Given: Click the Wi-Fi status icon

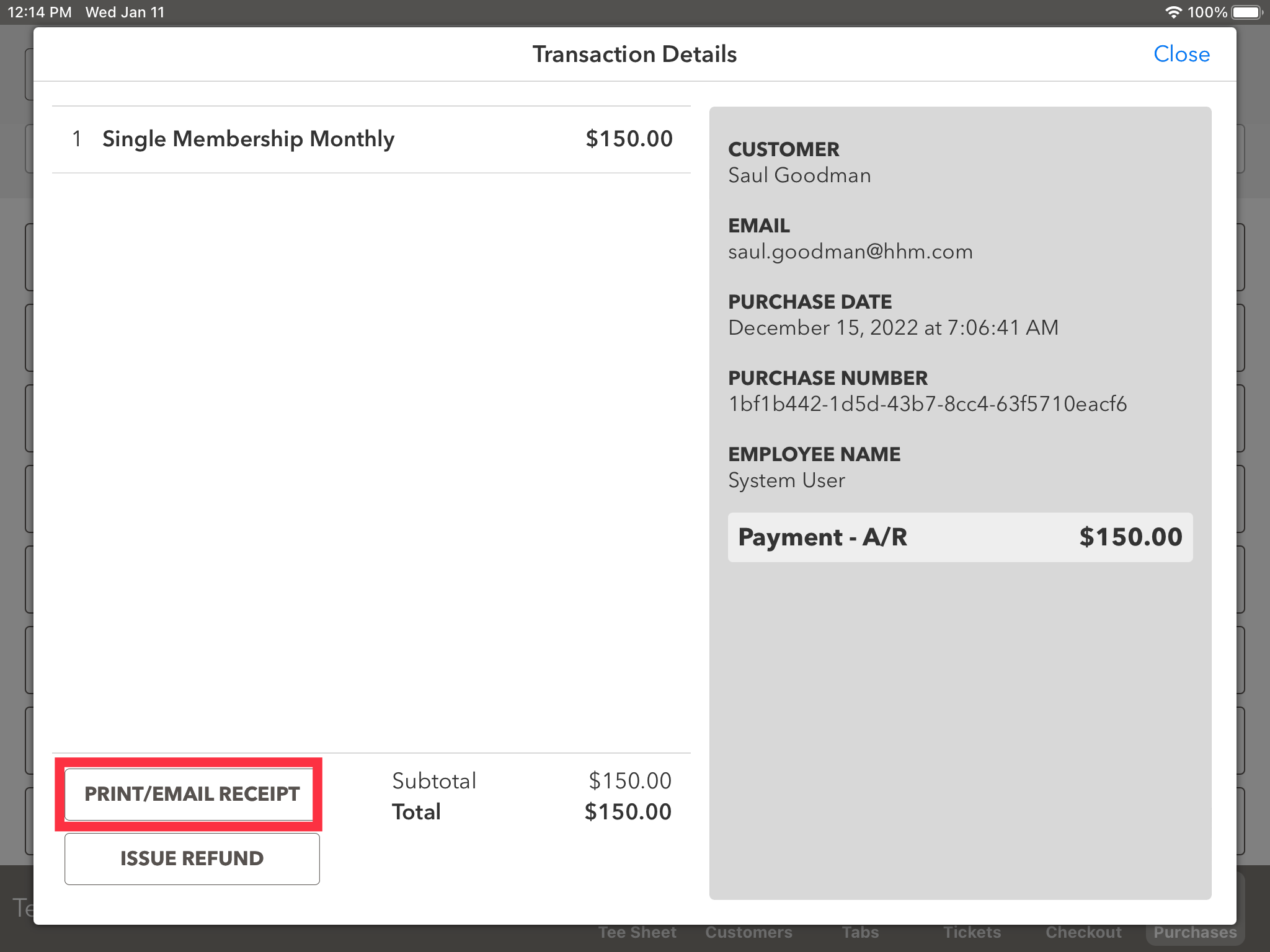Looking at the screenshot, I should [1175, 11].
